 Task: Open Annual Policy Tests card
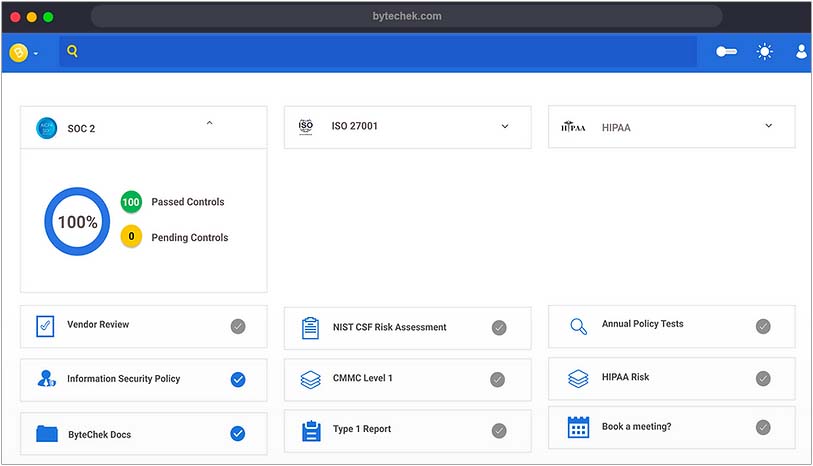[x=671, y=326]
